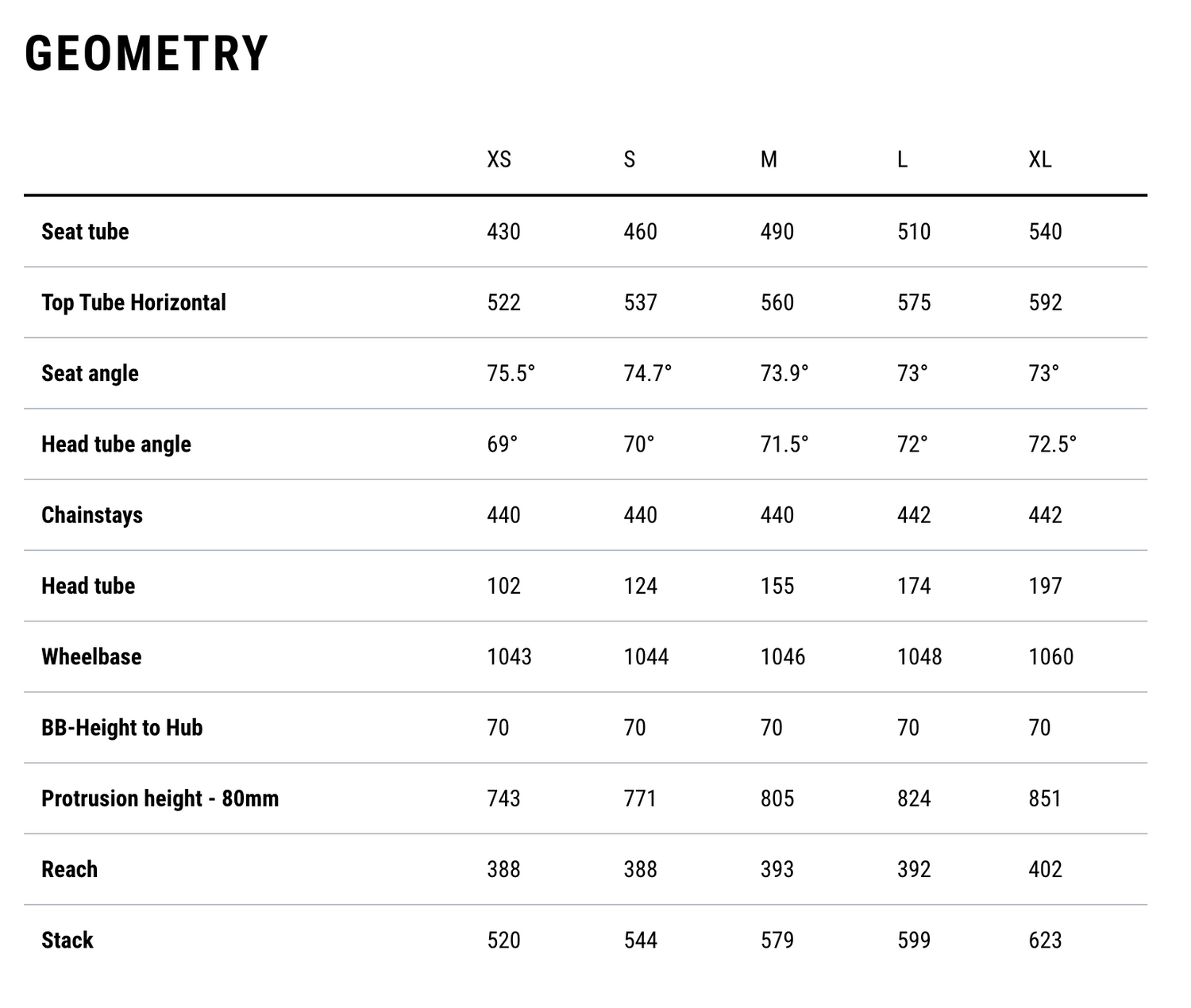Image resolution: width=1191 pixels, height=1008 pixels.
Task: Select the M seat angle value 73.9°
Action: click(784, 373)
